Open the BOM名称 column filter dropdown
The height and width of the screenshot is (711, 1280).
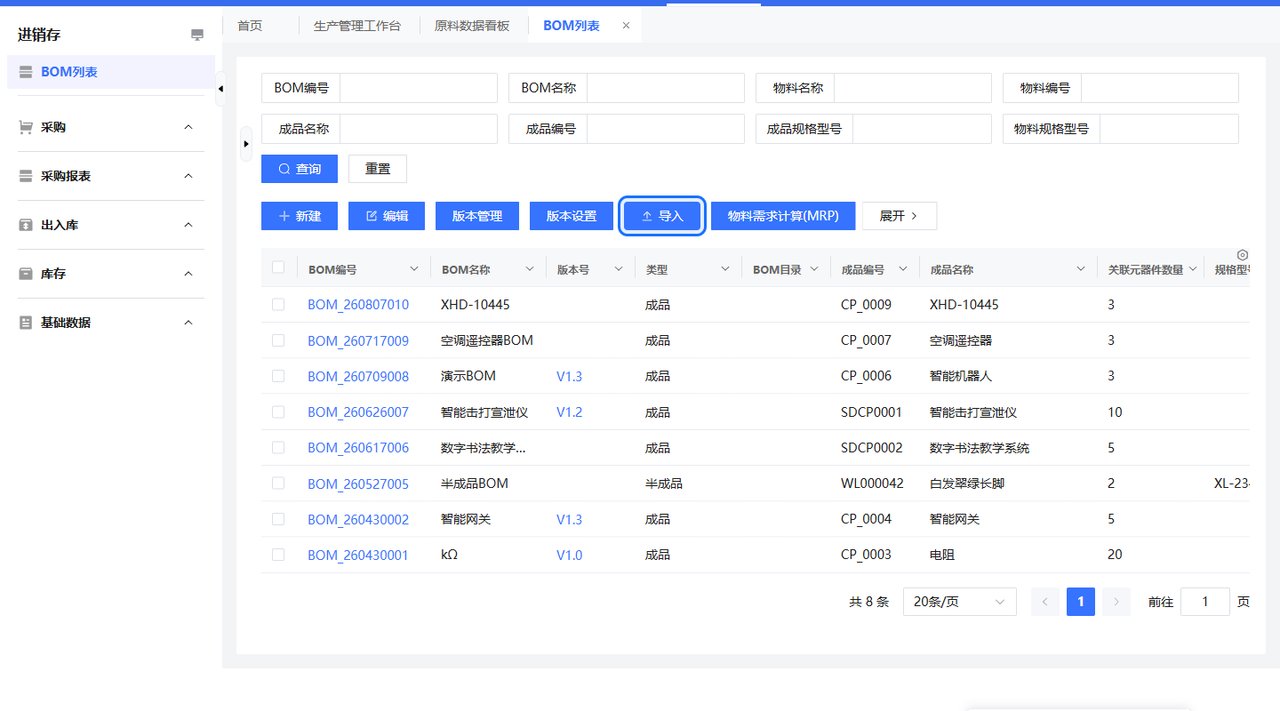coord(530,269)
